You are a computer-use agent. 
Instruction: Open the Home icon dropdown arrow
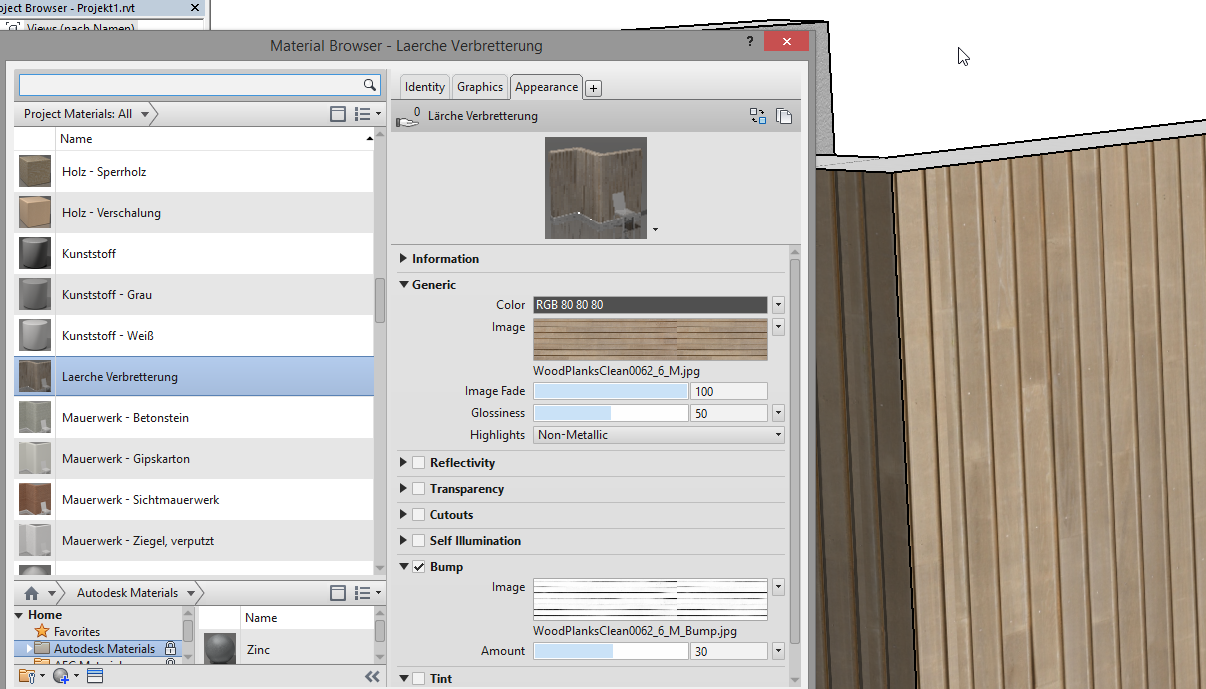click(50, 593)
